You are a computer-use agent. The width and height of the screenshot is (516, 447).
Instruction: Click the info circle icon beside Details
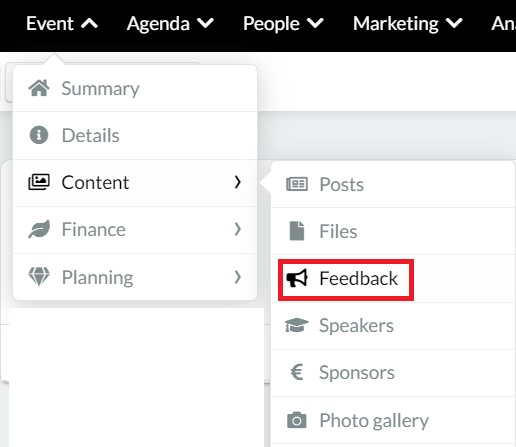pyautogui.click(x=39, y=135)
